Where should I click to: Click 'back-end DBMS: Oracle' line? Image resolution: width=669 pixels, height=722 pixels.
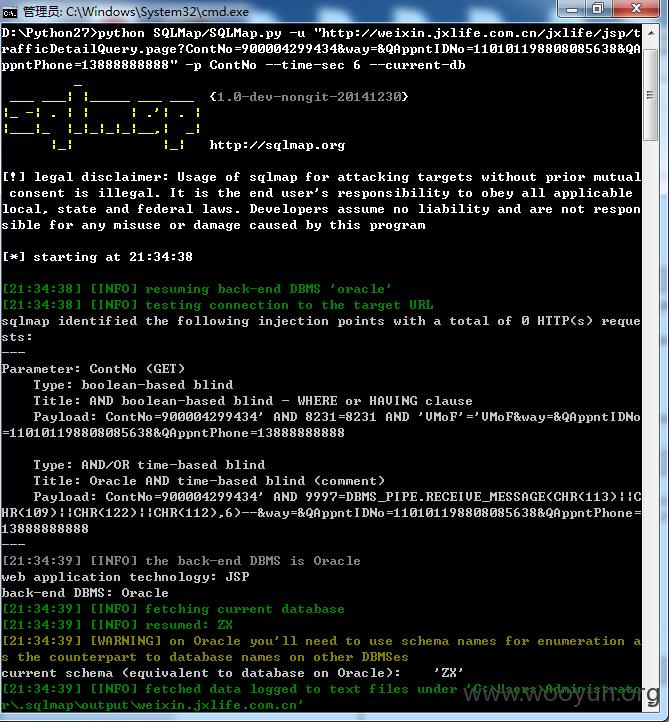click(85, 593)
